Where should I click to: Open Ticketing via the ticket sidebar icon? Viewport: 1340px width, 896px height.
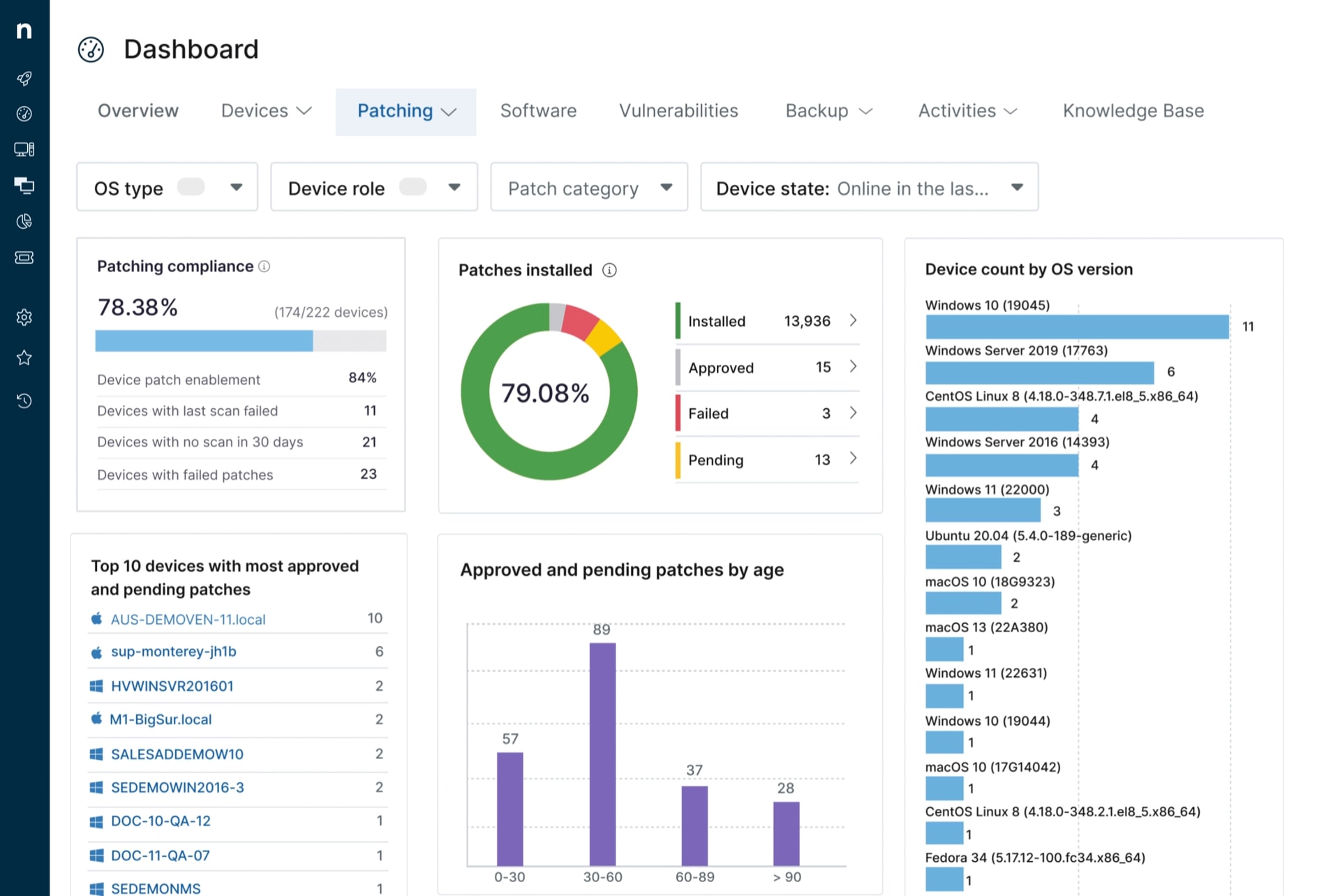(x=24, y=257)
